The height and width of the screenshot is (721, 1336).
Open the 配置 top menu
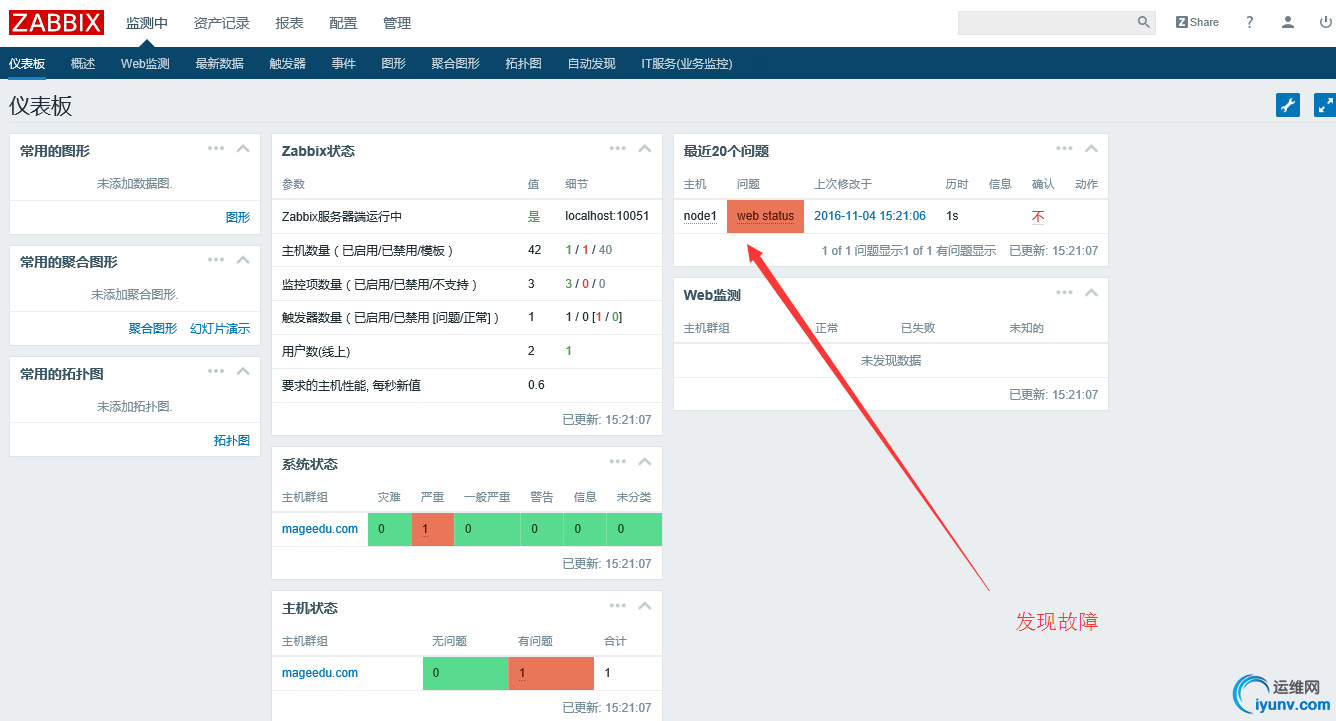pos(343,23)
